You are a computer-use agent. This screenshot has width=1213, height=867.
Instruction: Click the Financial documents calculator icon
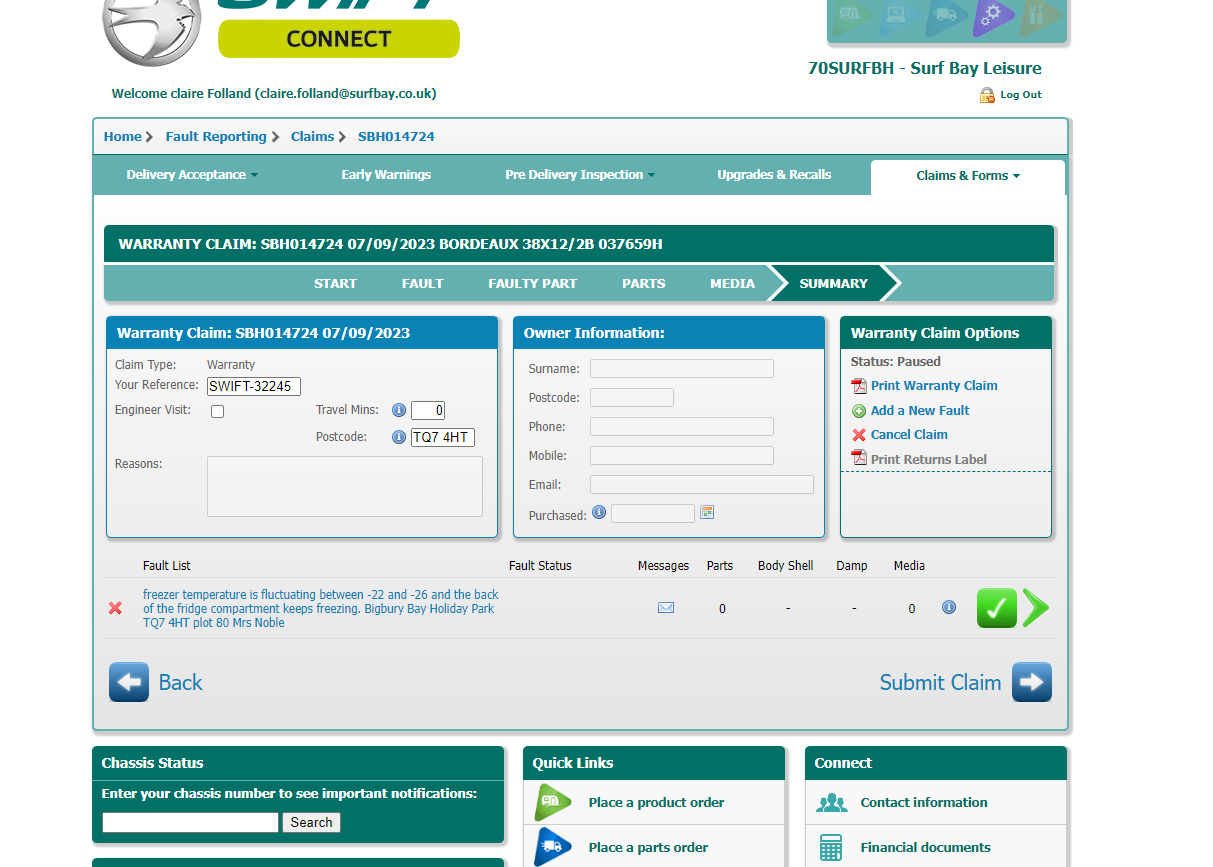(831, 847)
